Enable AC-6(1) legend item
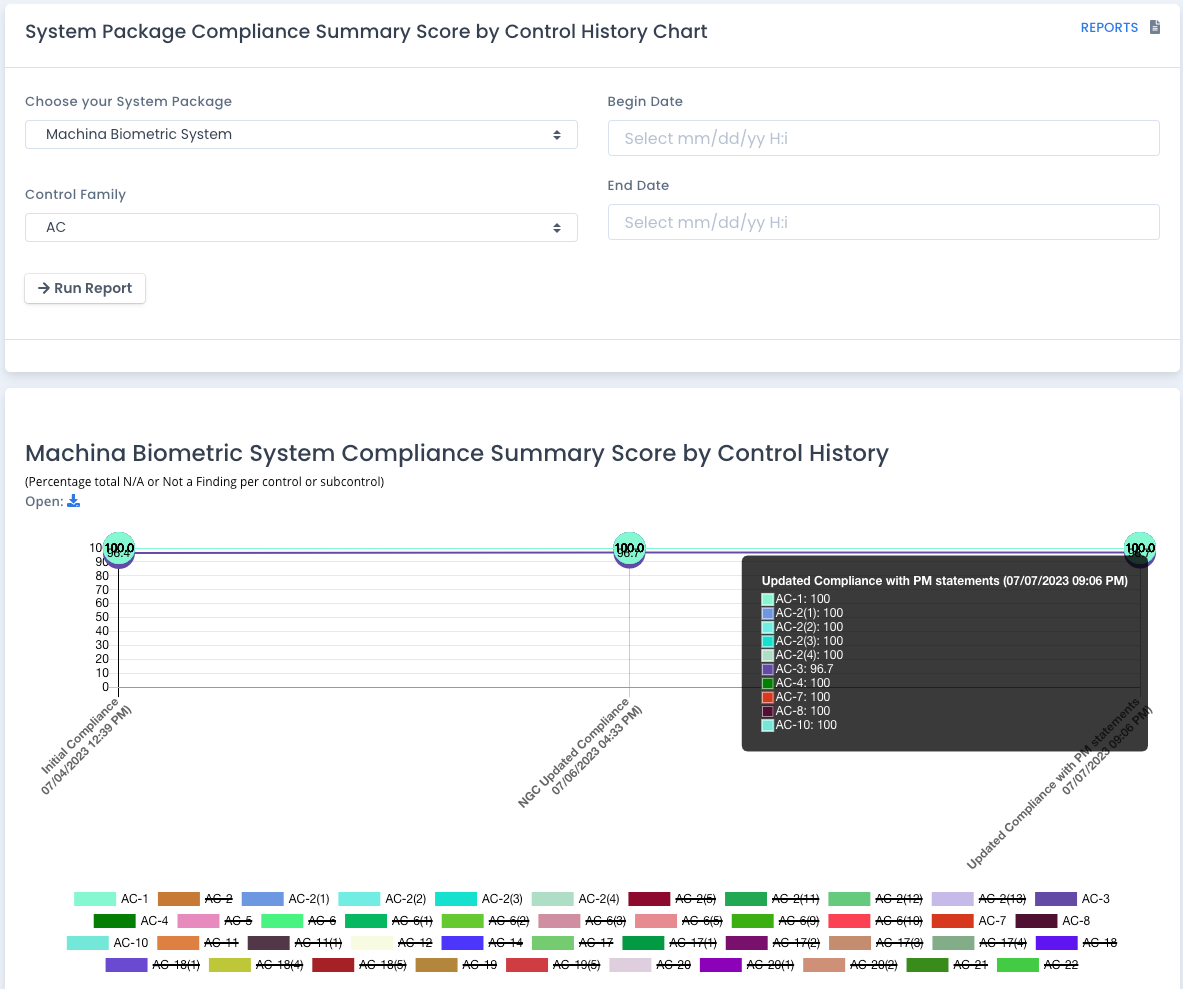Viewport: 1183px width, 989px height. pos(389,920)
